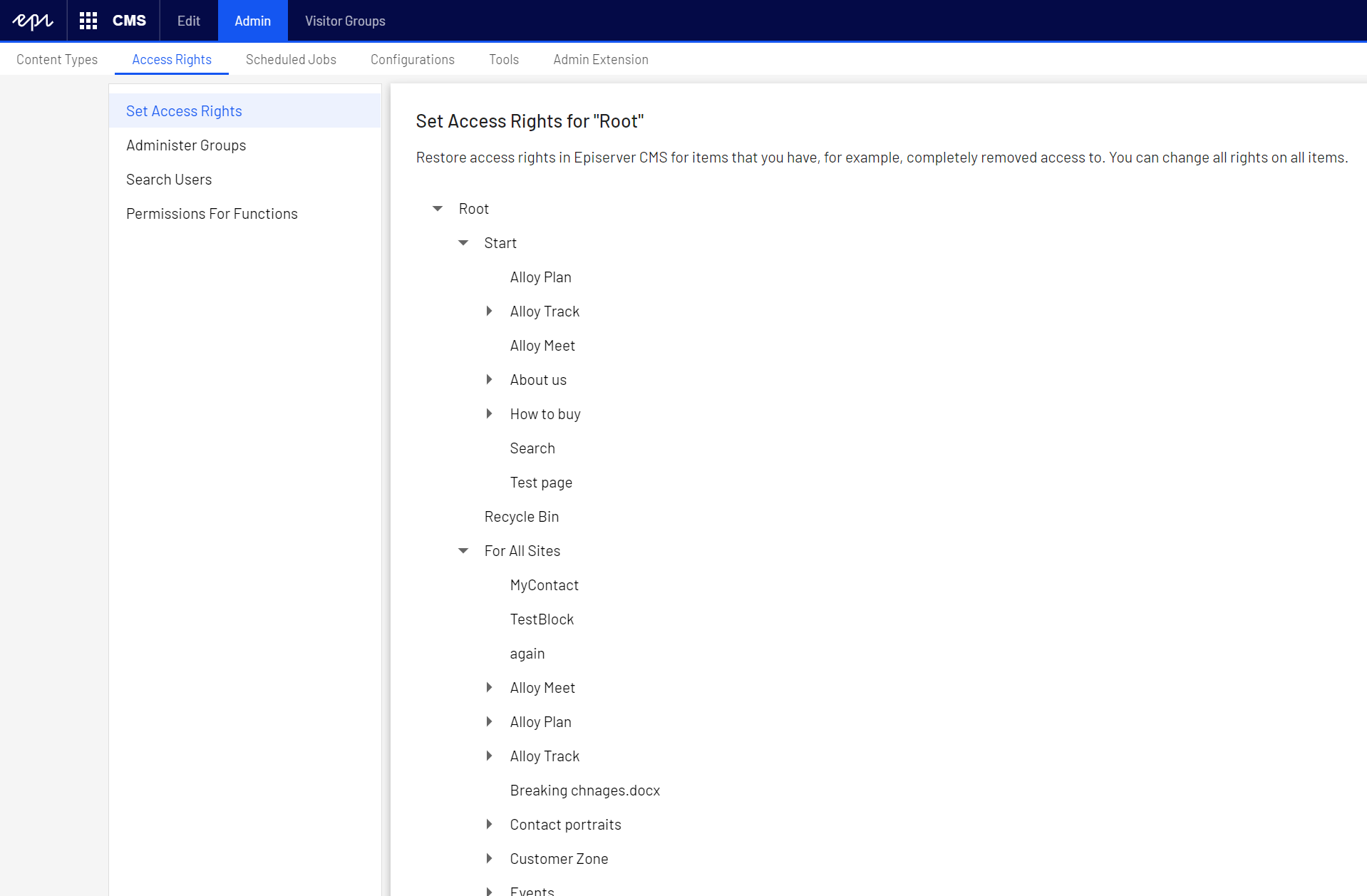Go to the Scheduled Jobs tab
The width and height of the screenshot is (1367, 896).
[291, 60]
